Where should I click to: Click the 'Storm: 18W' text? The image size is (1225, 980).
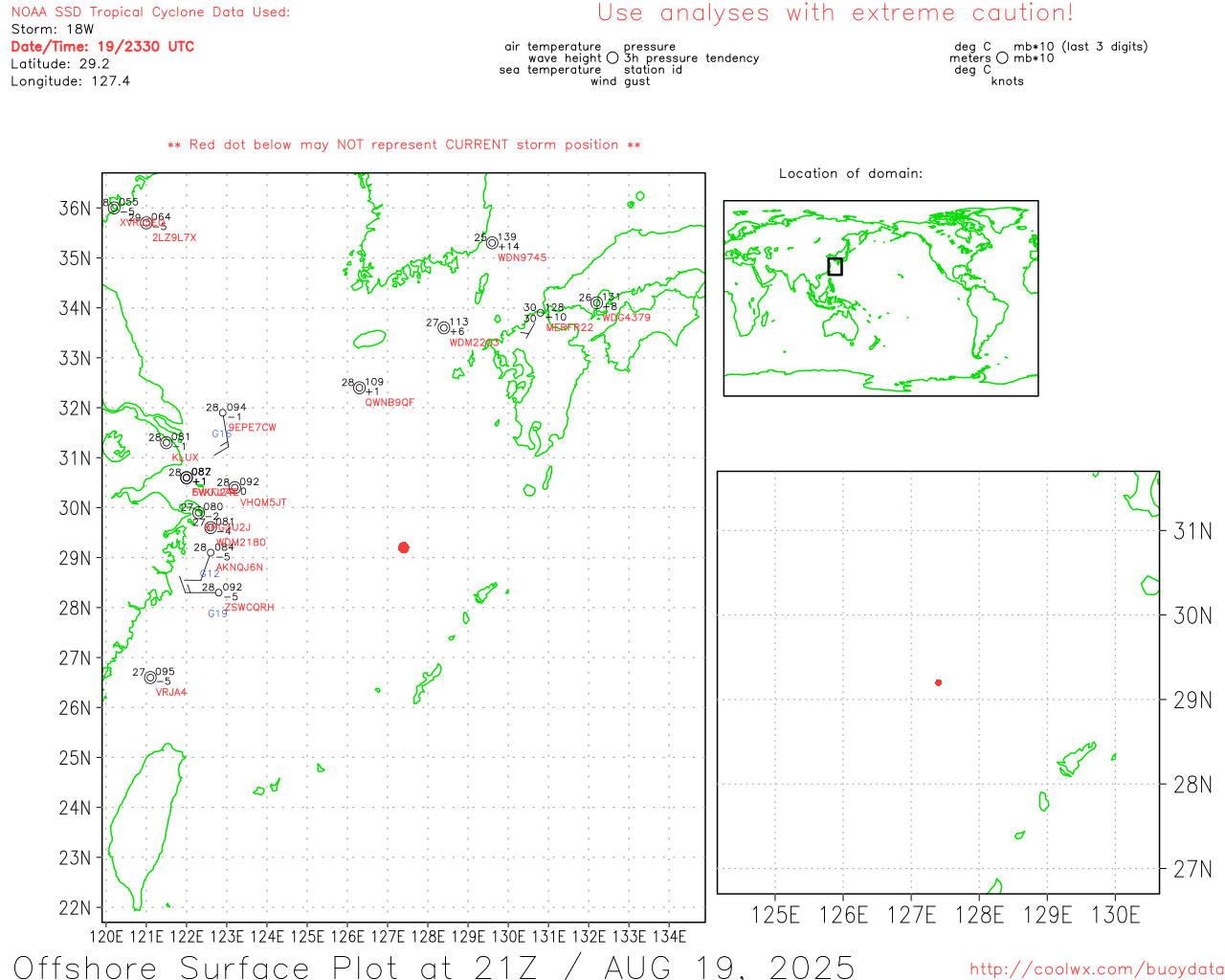[53, 30]
